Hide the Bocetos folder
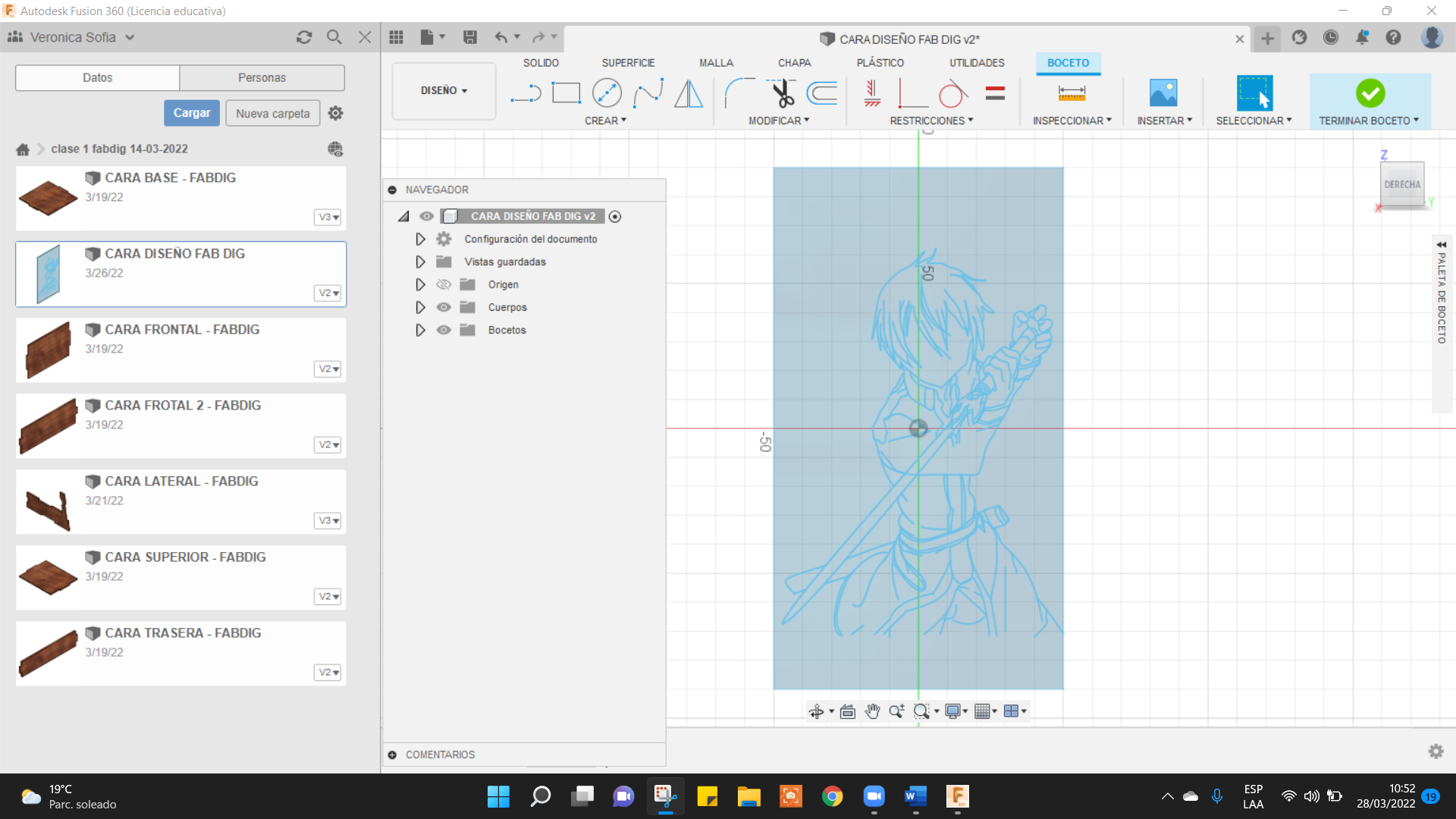The width and height of the screenshot is (1456, 819). tap(444, 330)
